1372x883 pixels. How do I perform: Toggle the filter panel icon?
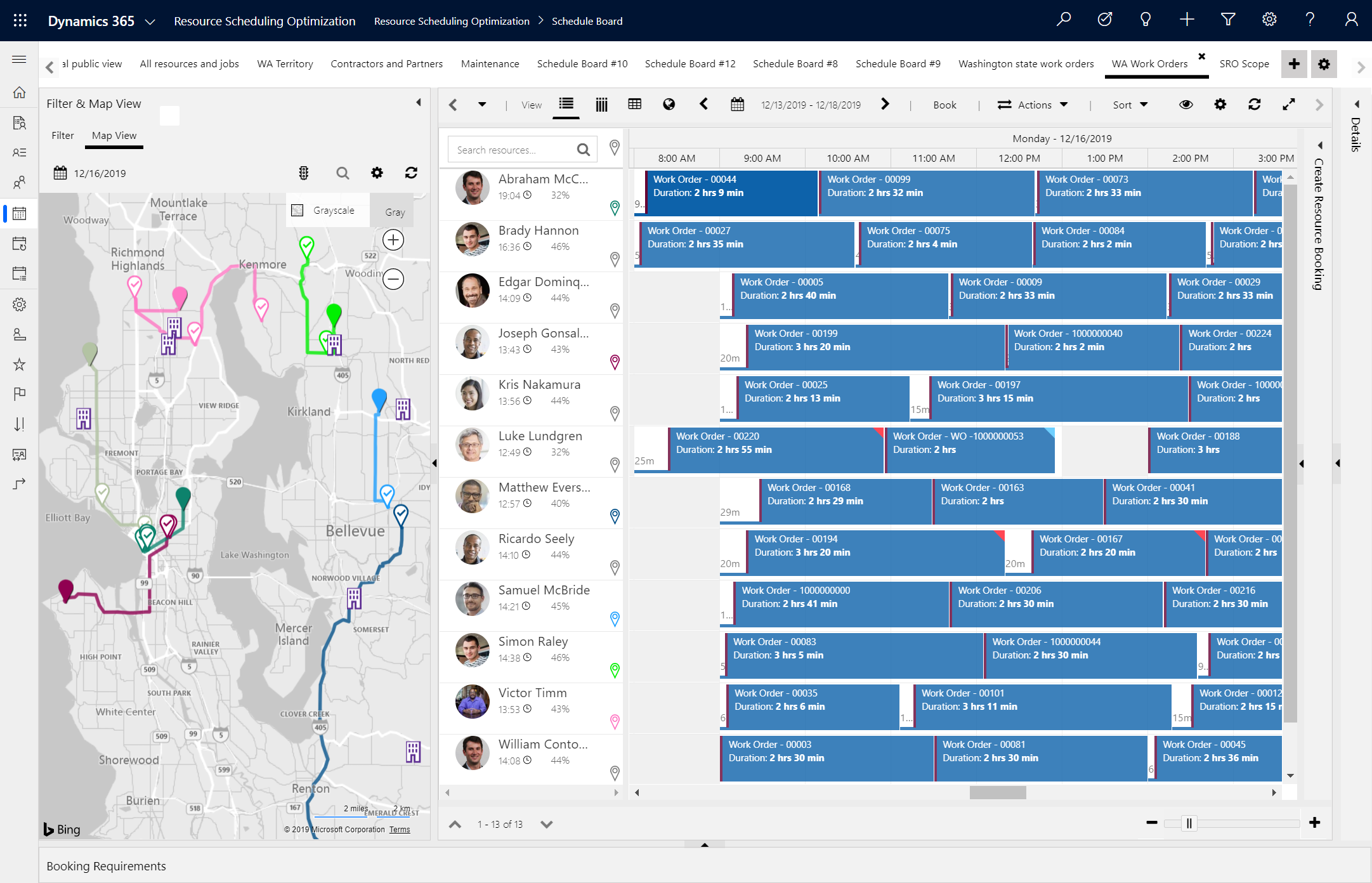[x=418, y=103]
